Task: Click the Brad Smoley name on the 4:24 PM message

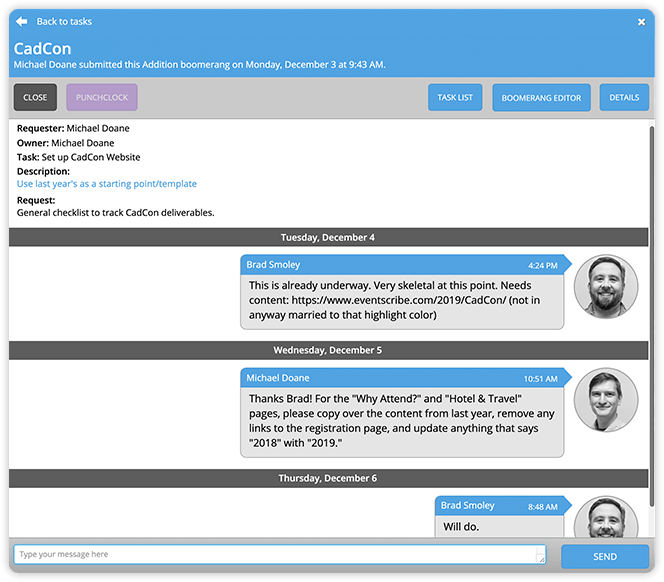Action: pyautogui.click(x=273, y=265)
